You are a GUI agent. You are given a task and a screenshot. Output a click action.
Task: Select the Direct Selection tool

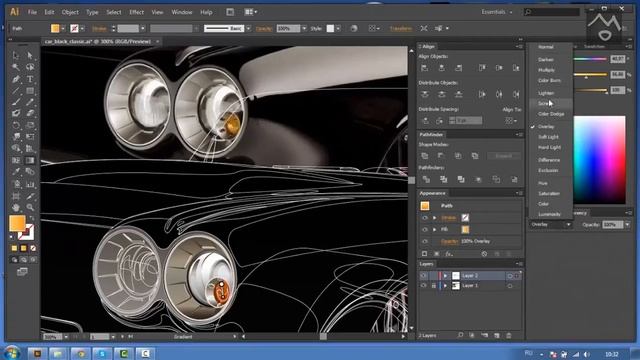[x=30, y=56]
